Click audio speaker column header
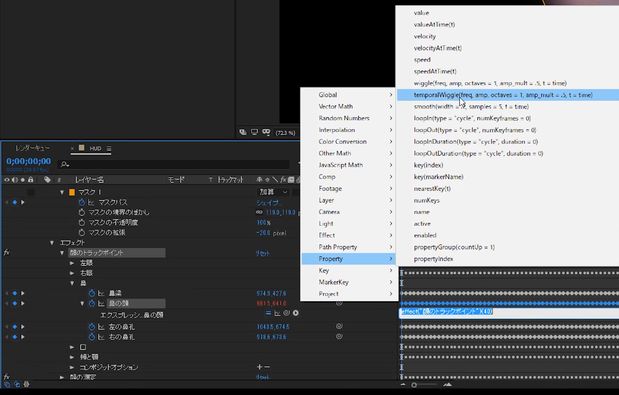The width and height of the screenshot is (619, 395). click(x=15, y=180)
